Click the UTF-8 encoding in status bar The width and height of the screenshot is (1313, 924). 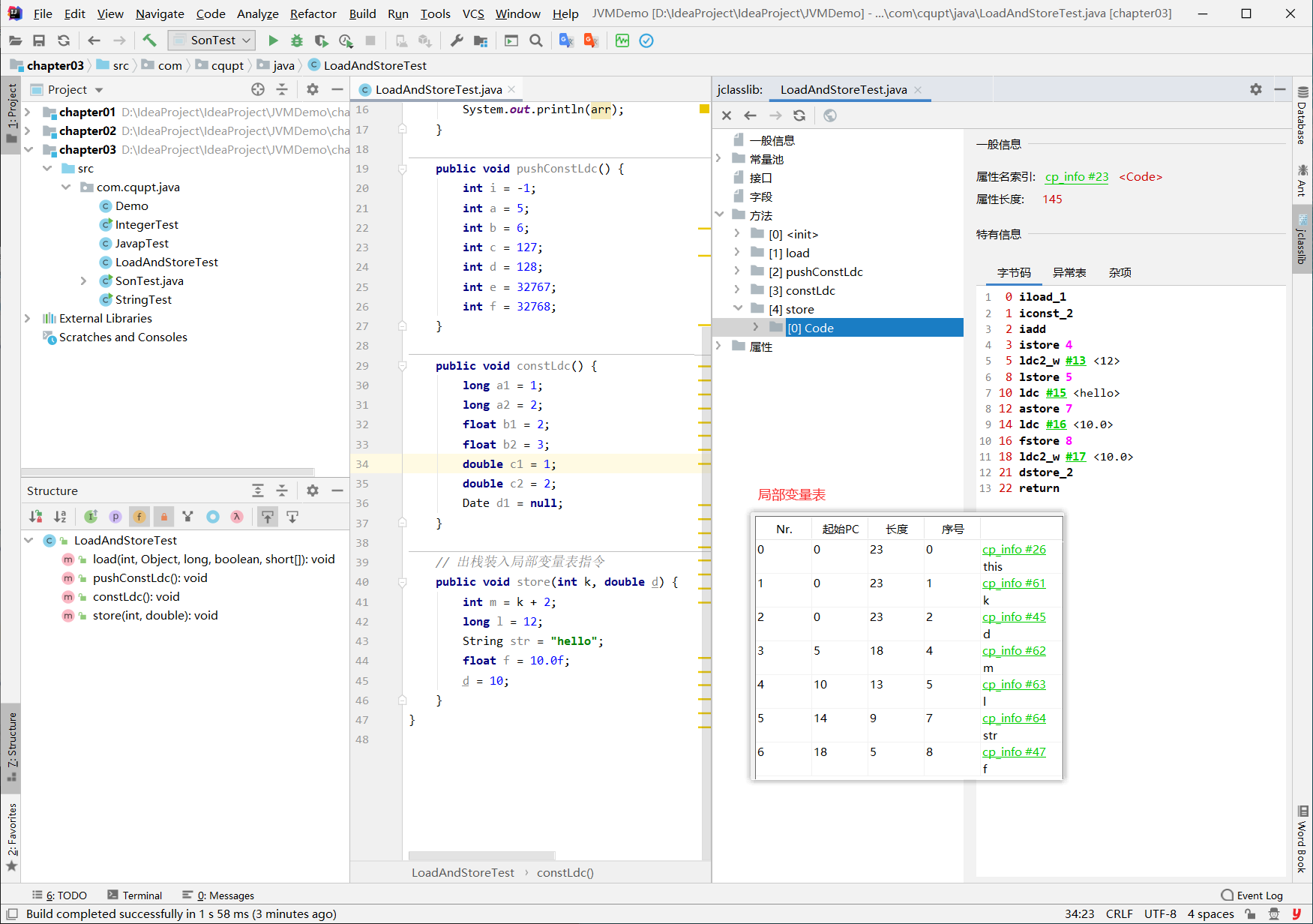(x=1160, y=913)
